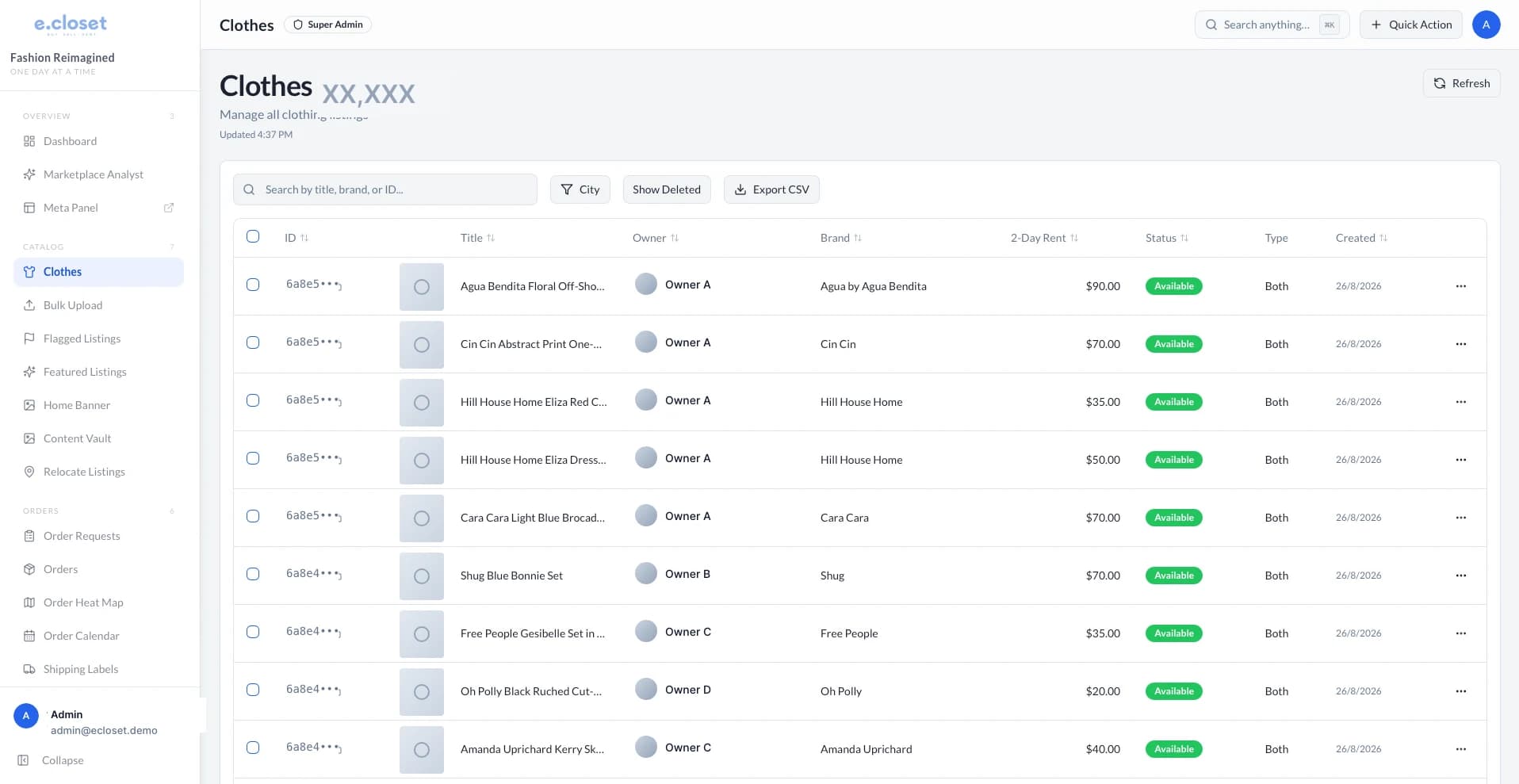The width and height of the screenshot is (1519, 784).
Task: Click the Super Admin badge
Action: click(327, 25)
